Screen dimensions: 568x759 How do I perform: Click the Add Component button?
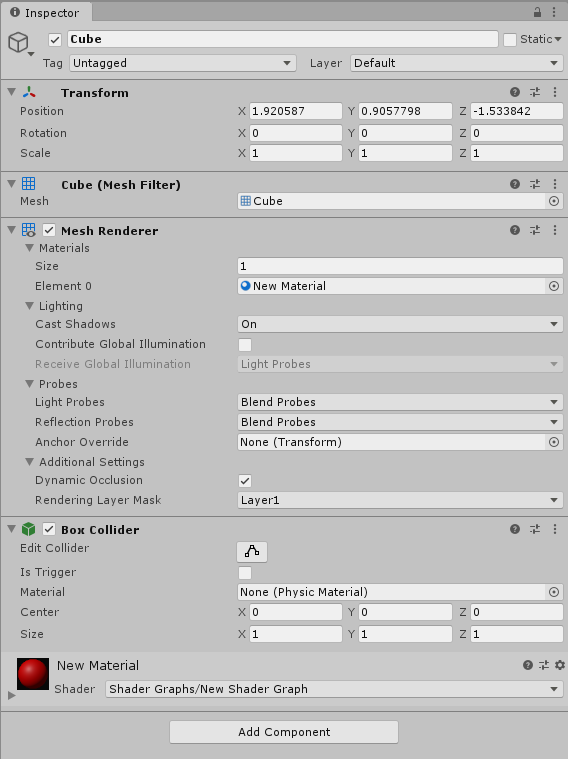click(x=284, y=732)
